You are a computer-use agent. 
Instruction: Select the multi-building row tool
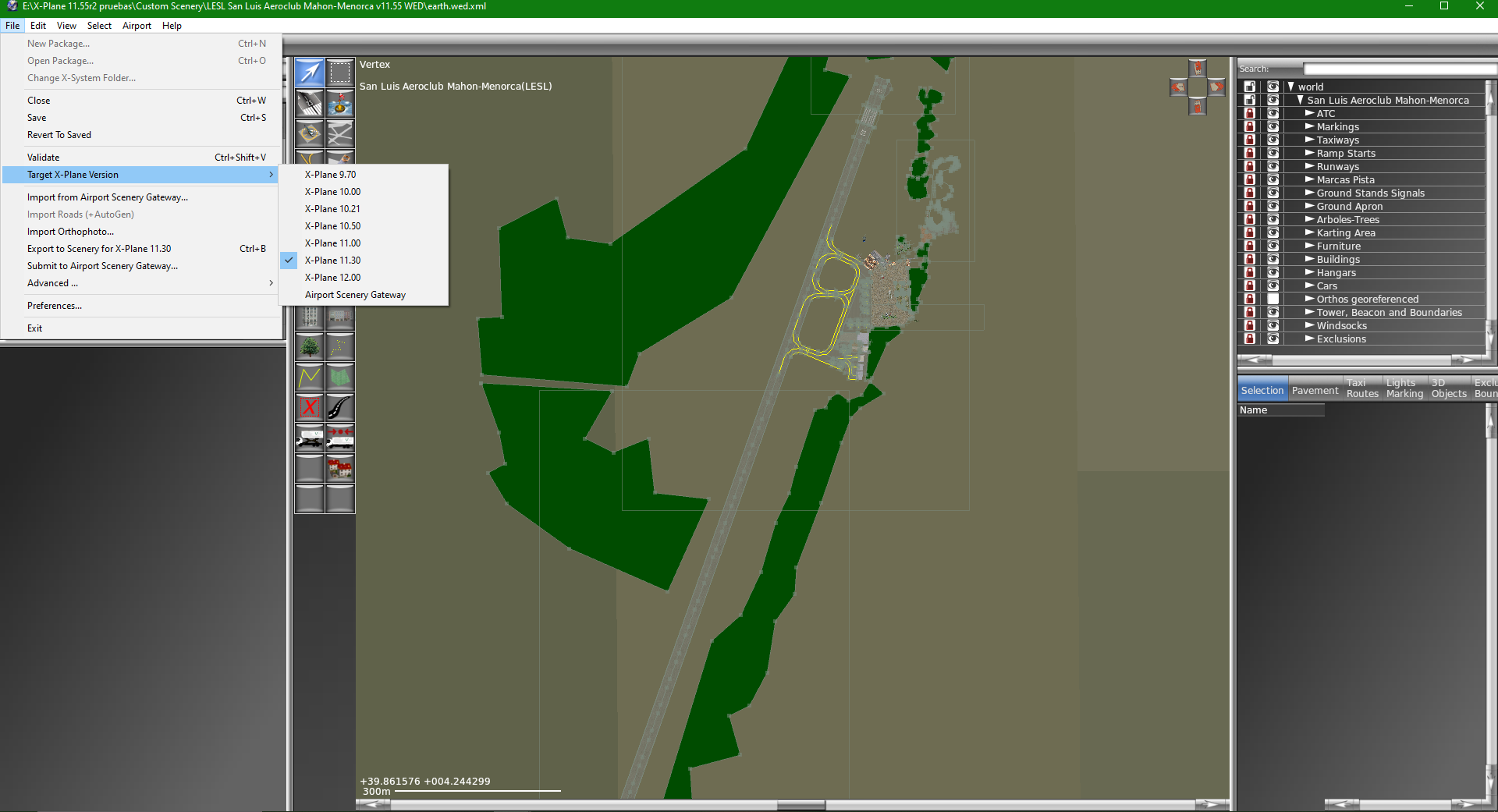coord(340,317)
